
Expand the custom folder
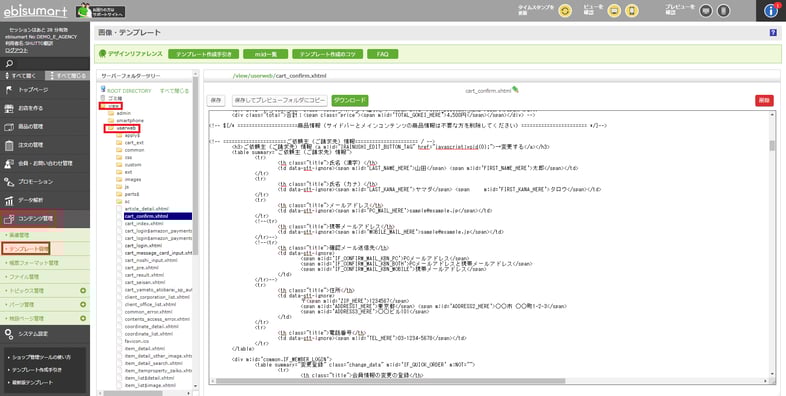[x=133, y=165]
